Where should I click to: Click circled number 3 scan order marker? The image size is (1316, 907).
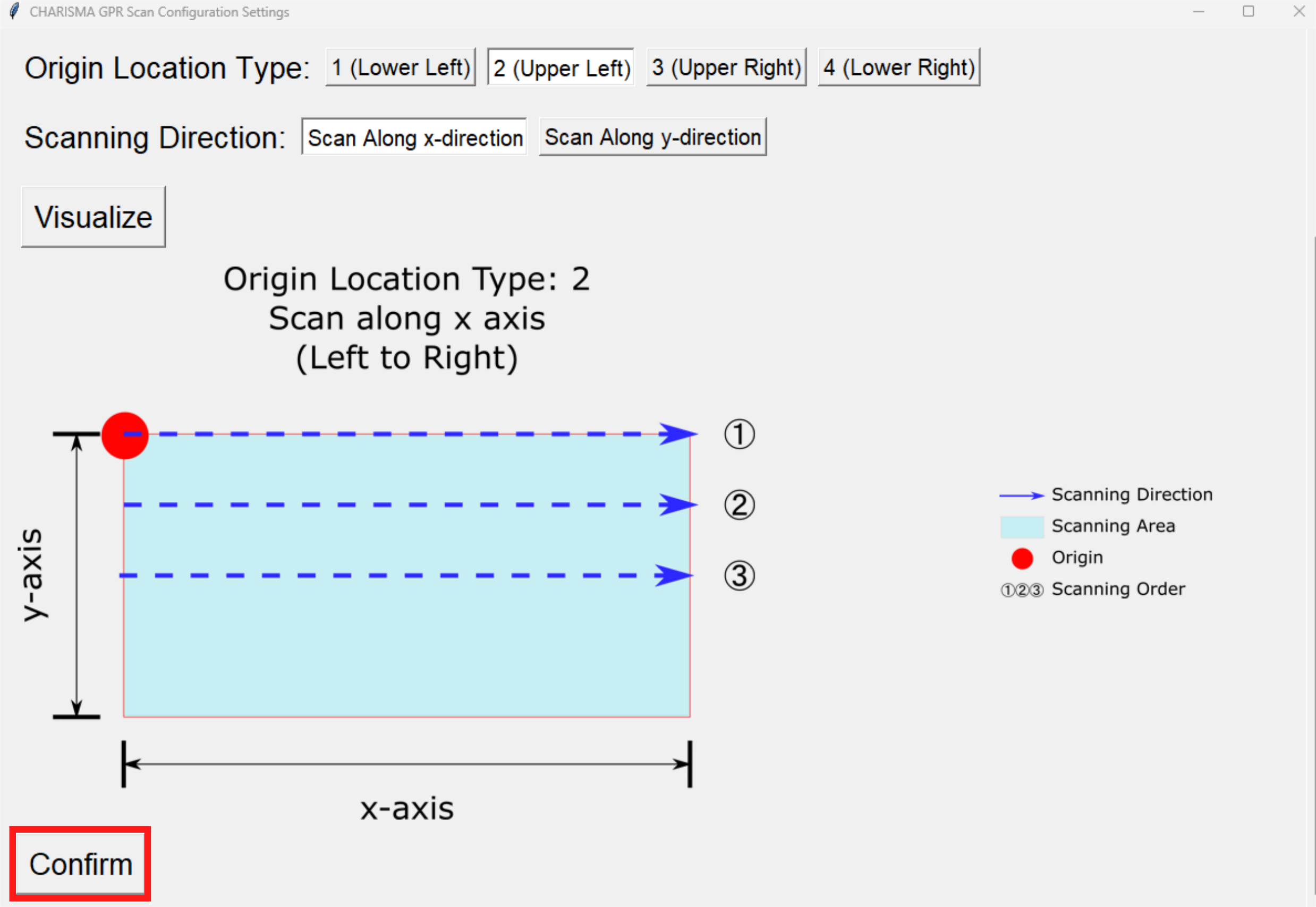pyautogui.click(x=739, y=576)
